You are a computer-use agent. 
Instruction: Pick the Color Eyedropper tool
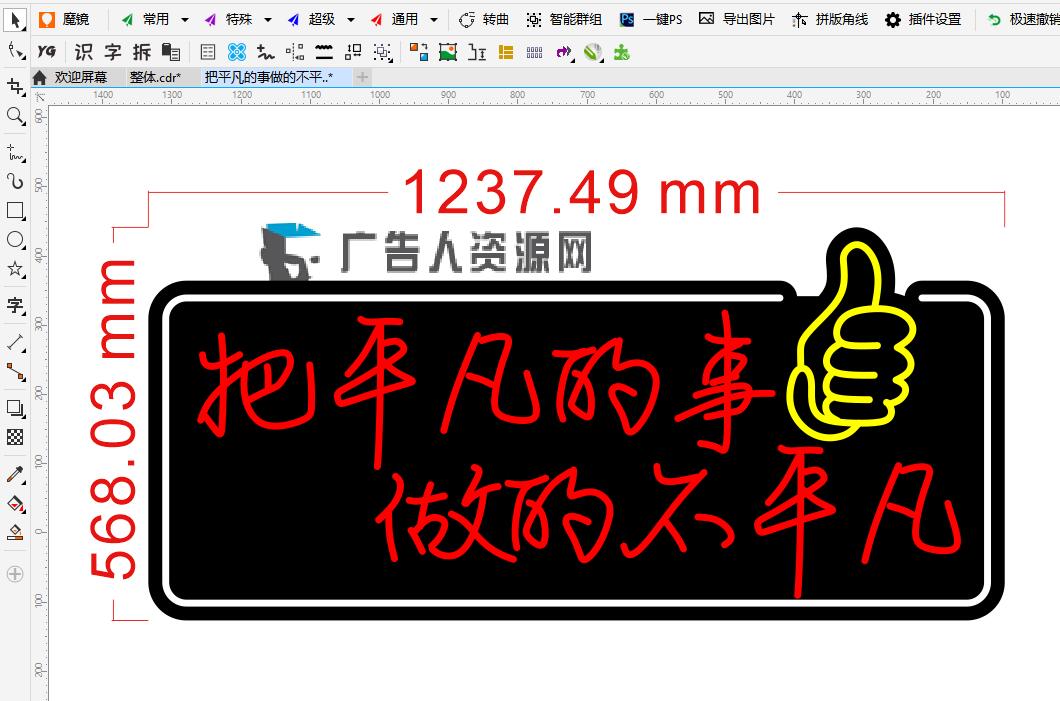[15, 473]
